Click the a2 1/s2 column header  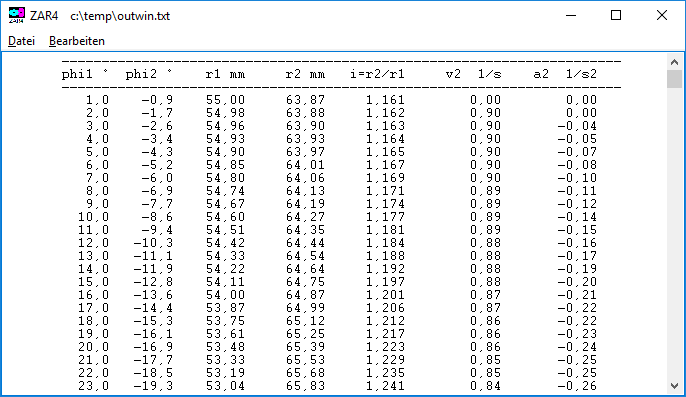[x=565, y=74]
